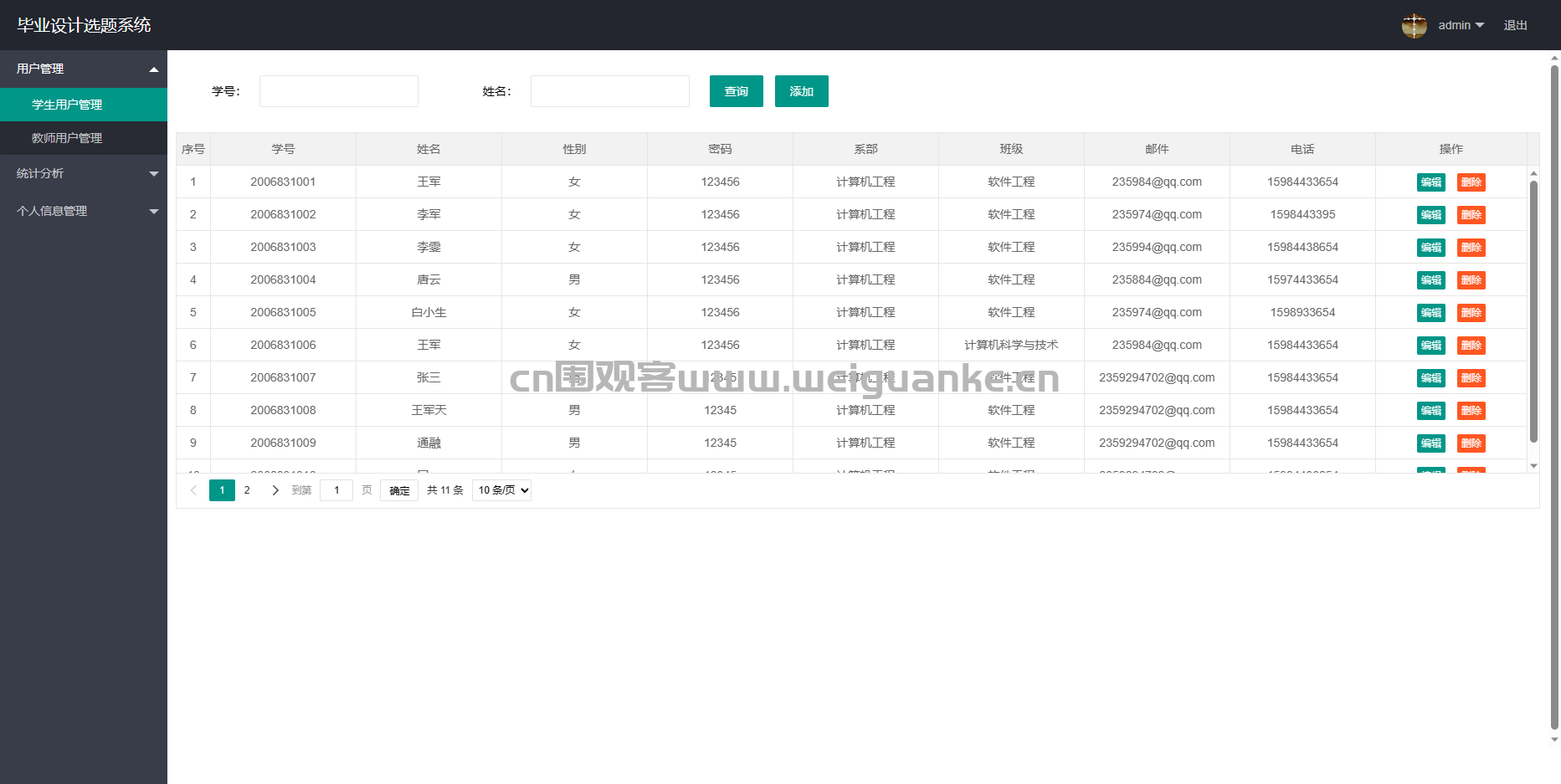Select the phone cell 15984438654

(x=1302, y=247)
